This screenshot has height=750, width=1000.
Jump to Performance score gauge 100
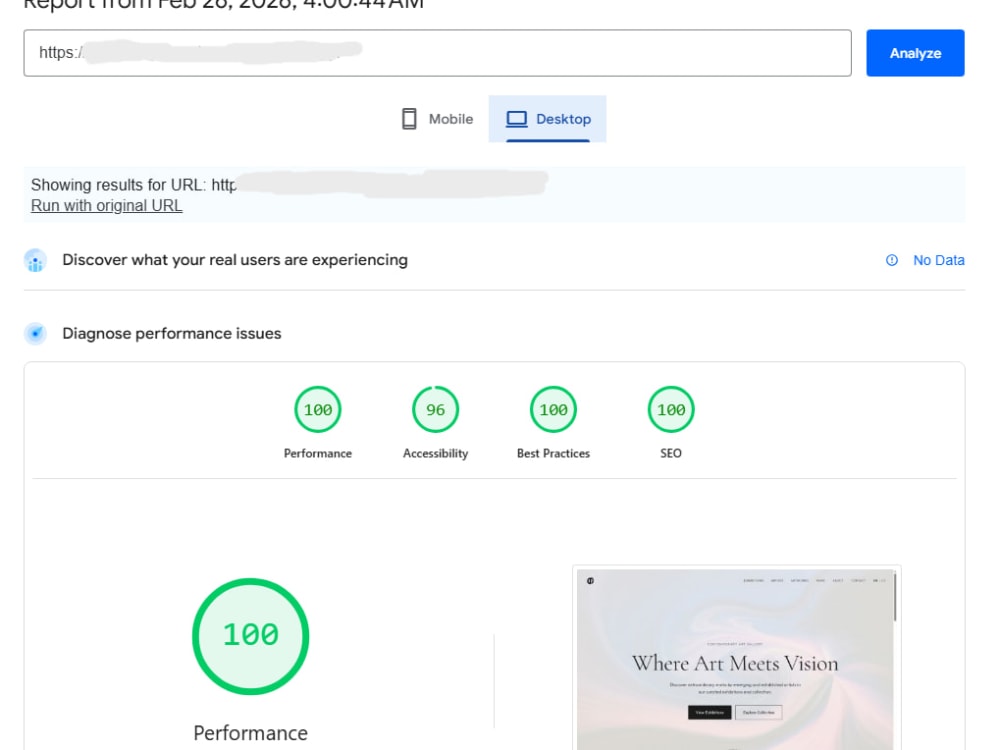[x=318, y=409]
